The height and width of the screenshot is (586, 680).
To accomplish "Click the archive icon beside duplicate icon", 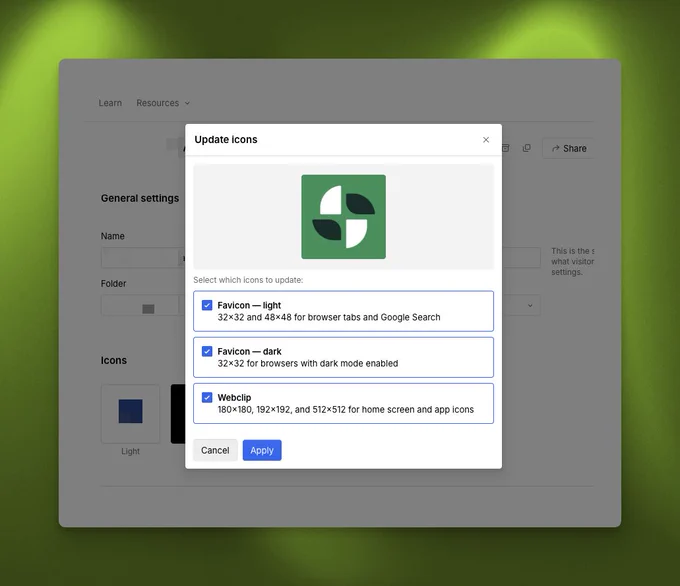I will pyautogui.click(x=506, y=148).
